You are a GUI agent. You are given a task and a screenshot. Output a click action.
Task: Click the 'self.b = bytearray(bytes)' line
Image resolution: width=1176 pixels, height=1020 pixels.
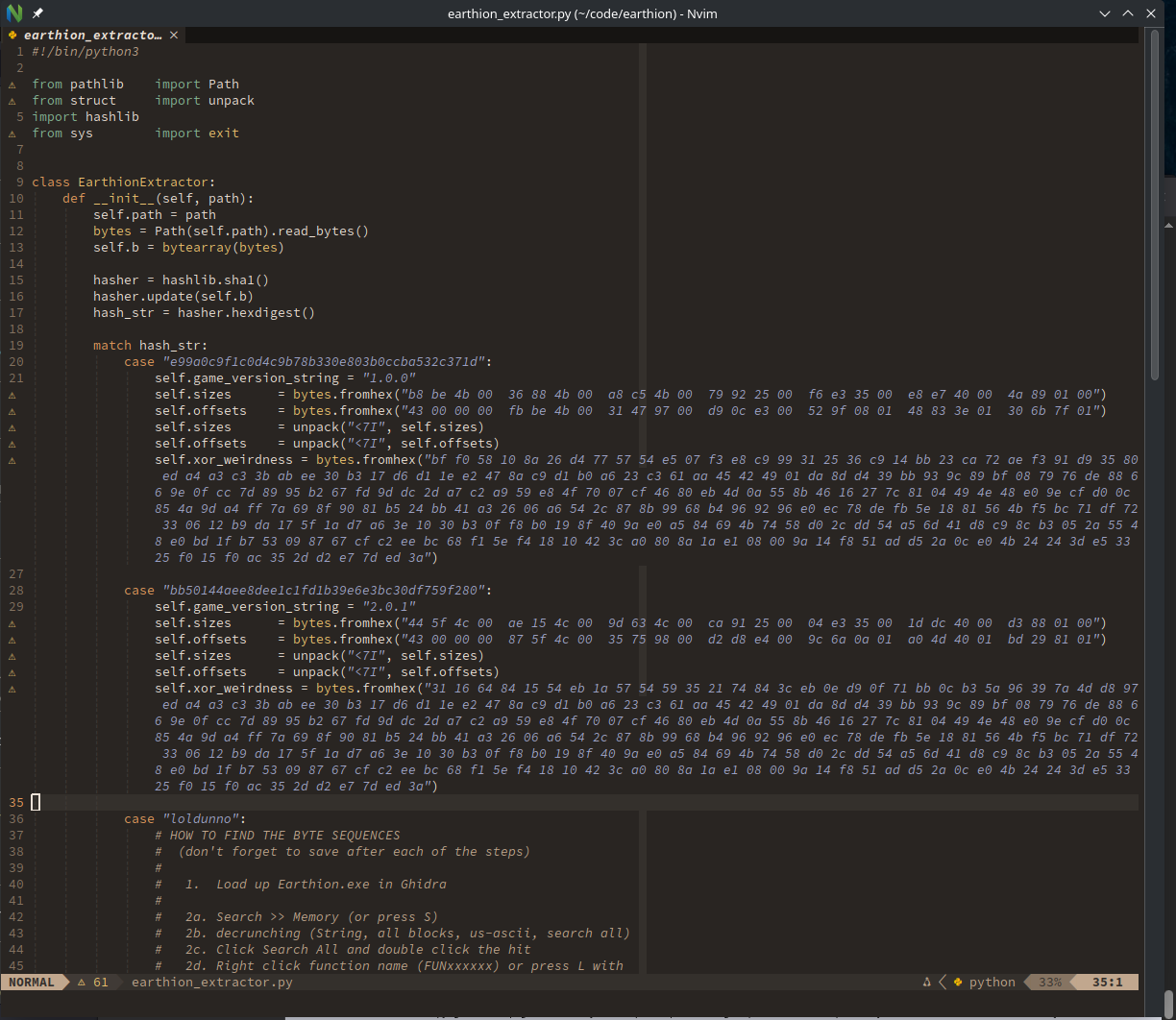click(189, 248)
